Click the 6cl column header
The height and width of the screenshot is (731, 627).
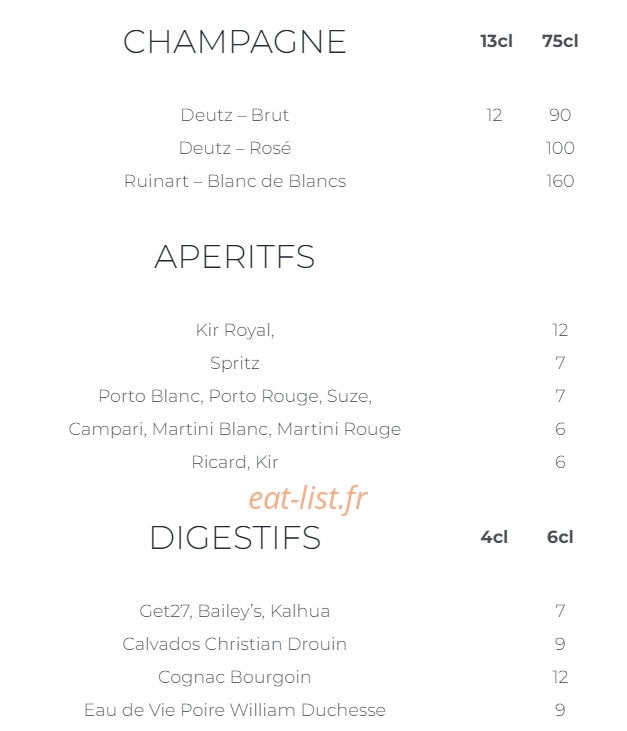coord(560,537)
